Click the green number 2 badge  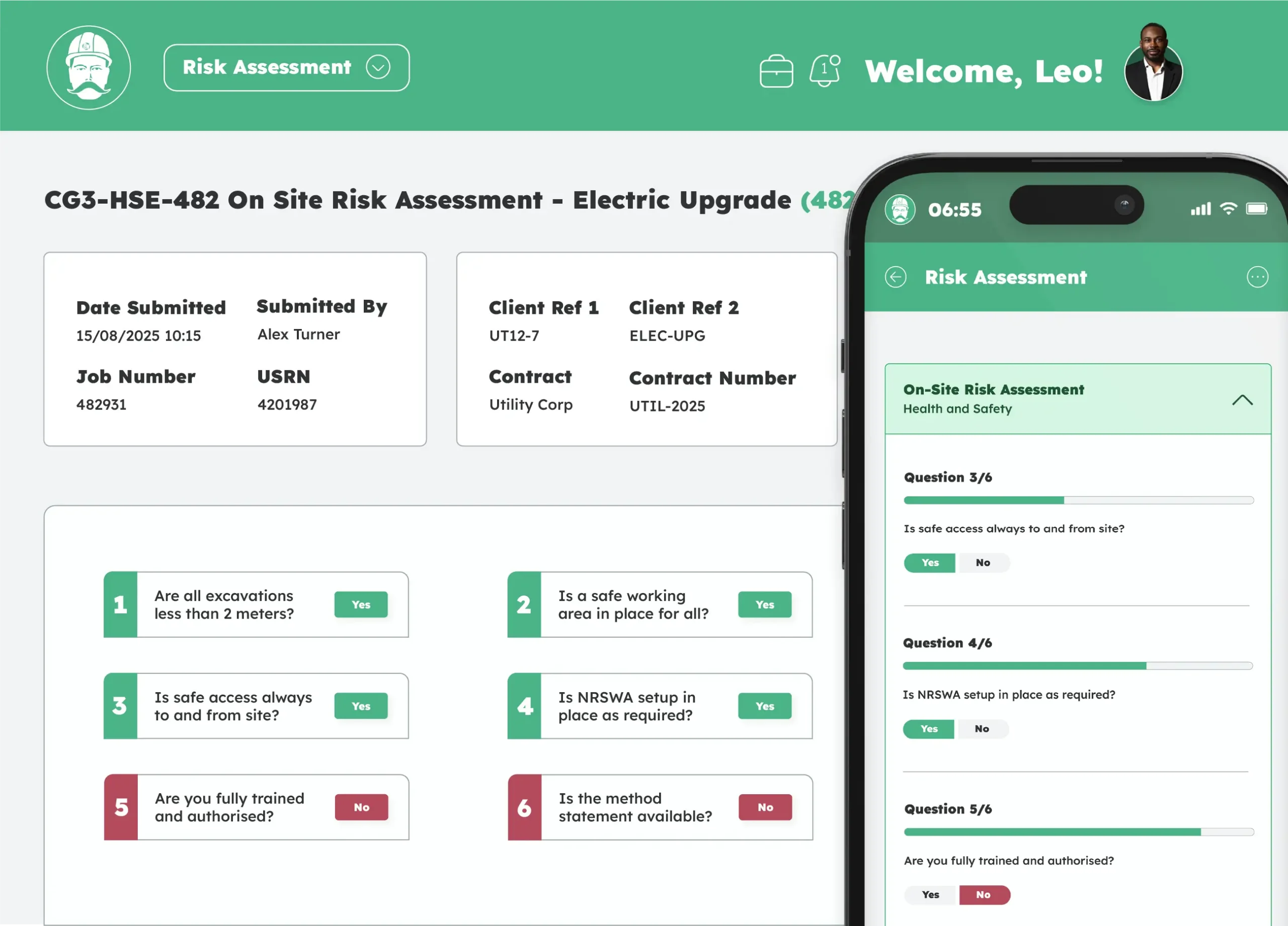[524, 605]
